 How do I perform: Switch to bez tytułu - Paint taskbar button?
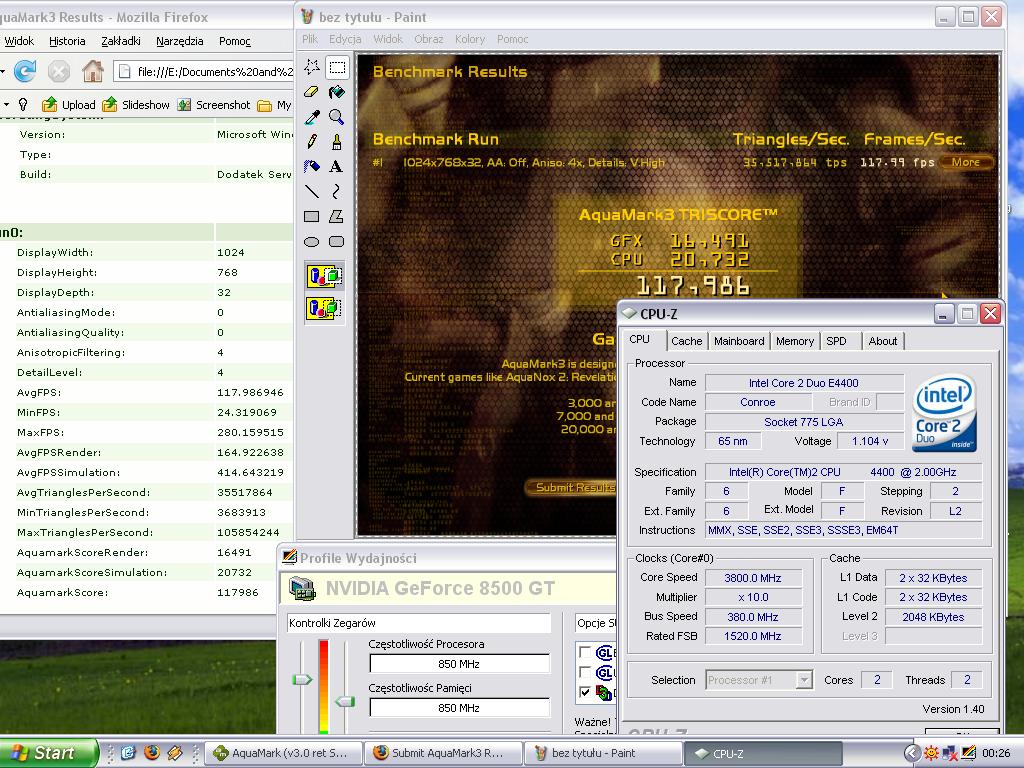pyautogui.click(x=603, y=753)
